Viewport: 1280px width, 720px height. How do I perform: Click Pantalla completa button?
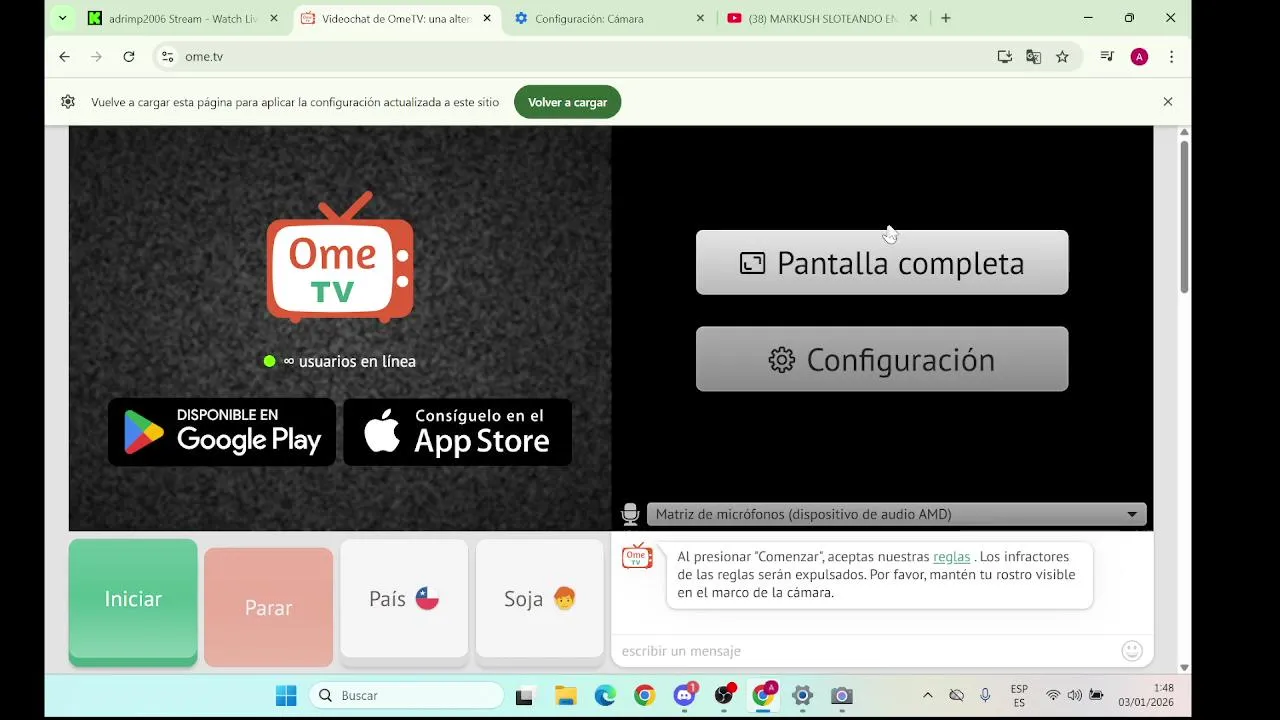[882, 263]
